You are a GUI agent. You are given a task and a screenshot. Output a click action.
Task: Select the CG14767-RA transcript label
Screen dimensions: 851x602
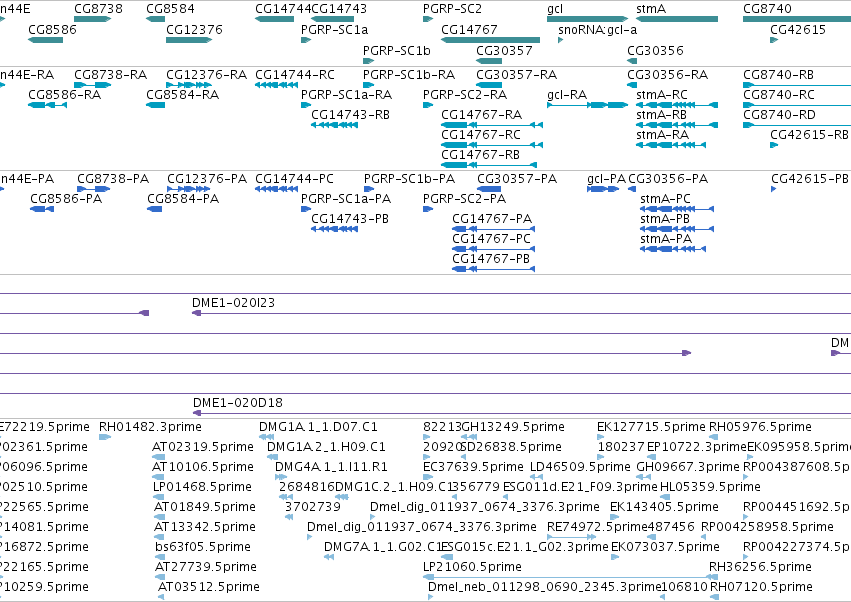tap(481, 115)
